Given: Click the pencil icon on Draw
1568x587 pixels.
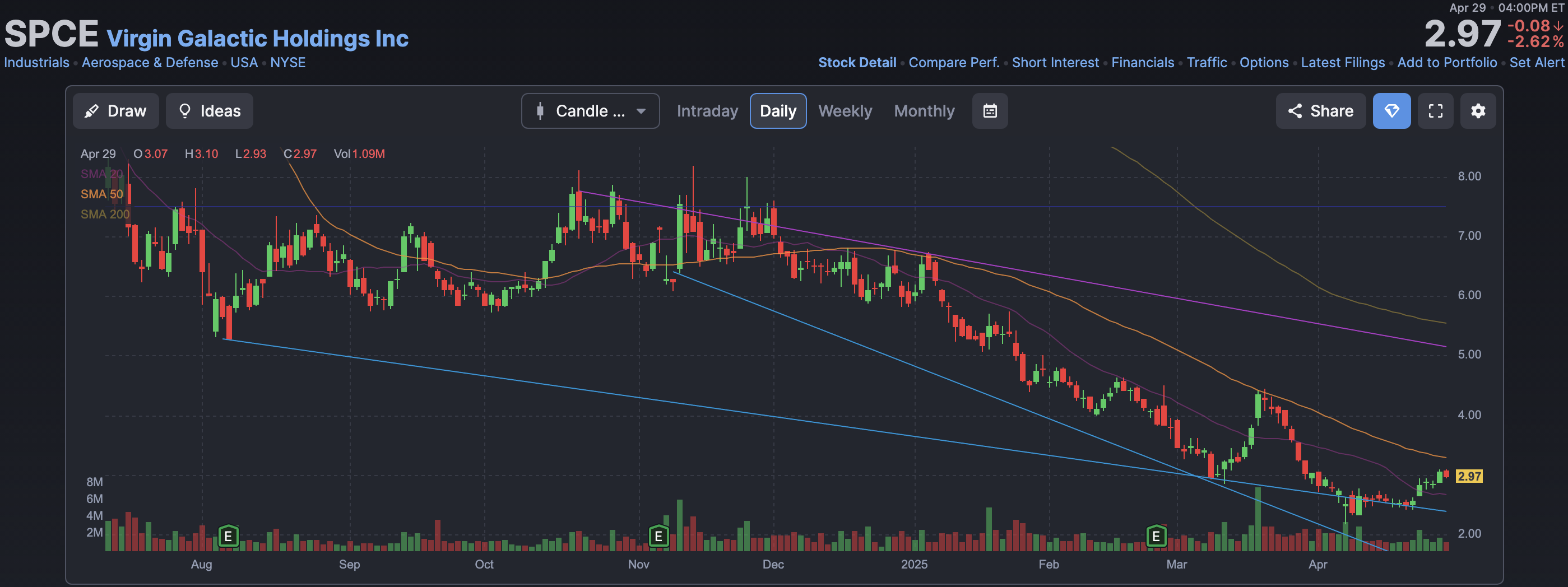Looking at the screenshot, I should pyautogui.click(x=91, y=111).
